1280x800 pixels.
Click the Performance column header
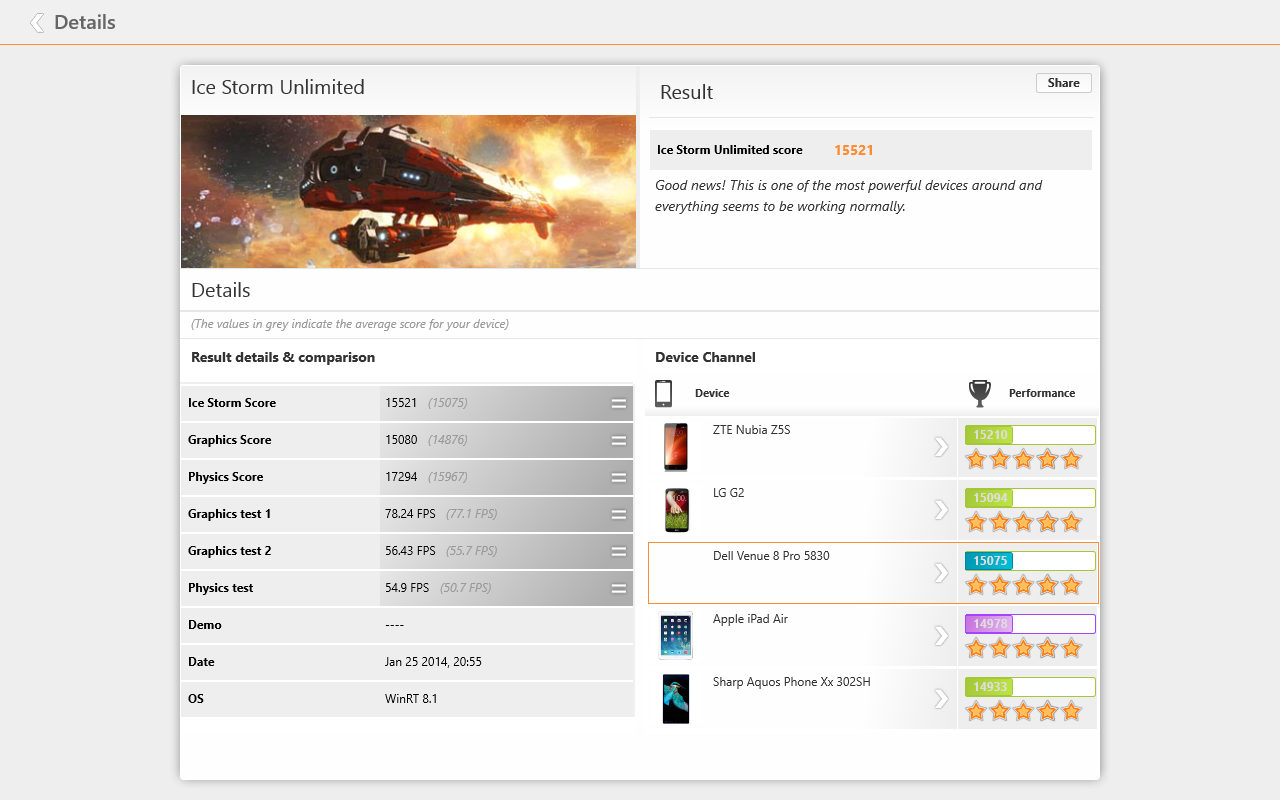[x=1042, y=394]
